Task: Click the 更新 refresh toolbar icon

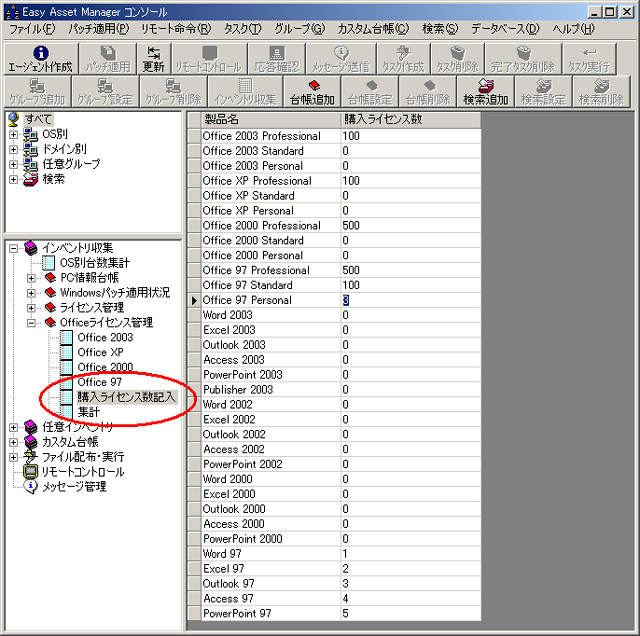Action: click(153, 59)
